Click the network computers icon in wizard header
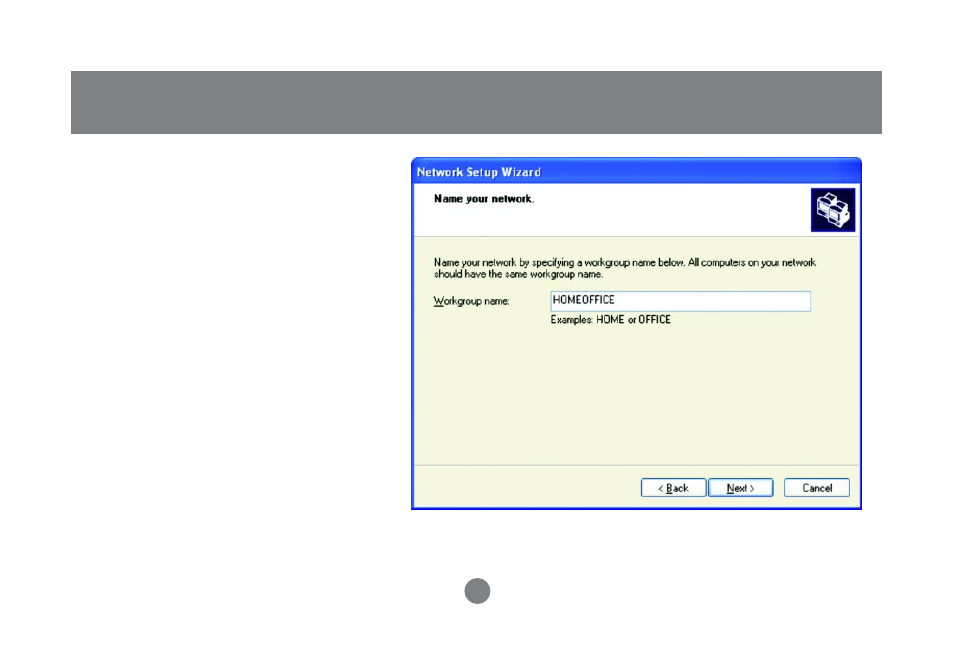The height and width of the screenshot is (663, 954). point(833,210)
